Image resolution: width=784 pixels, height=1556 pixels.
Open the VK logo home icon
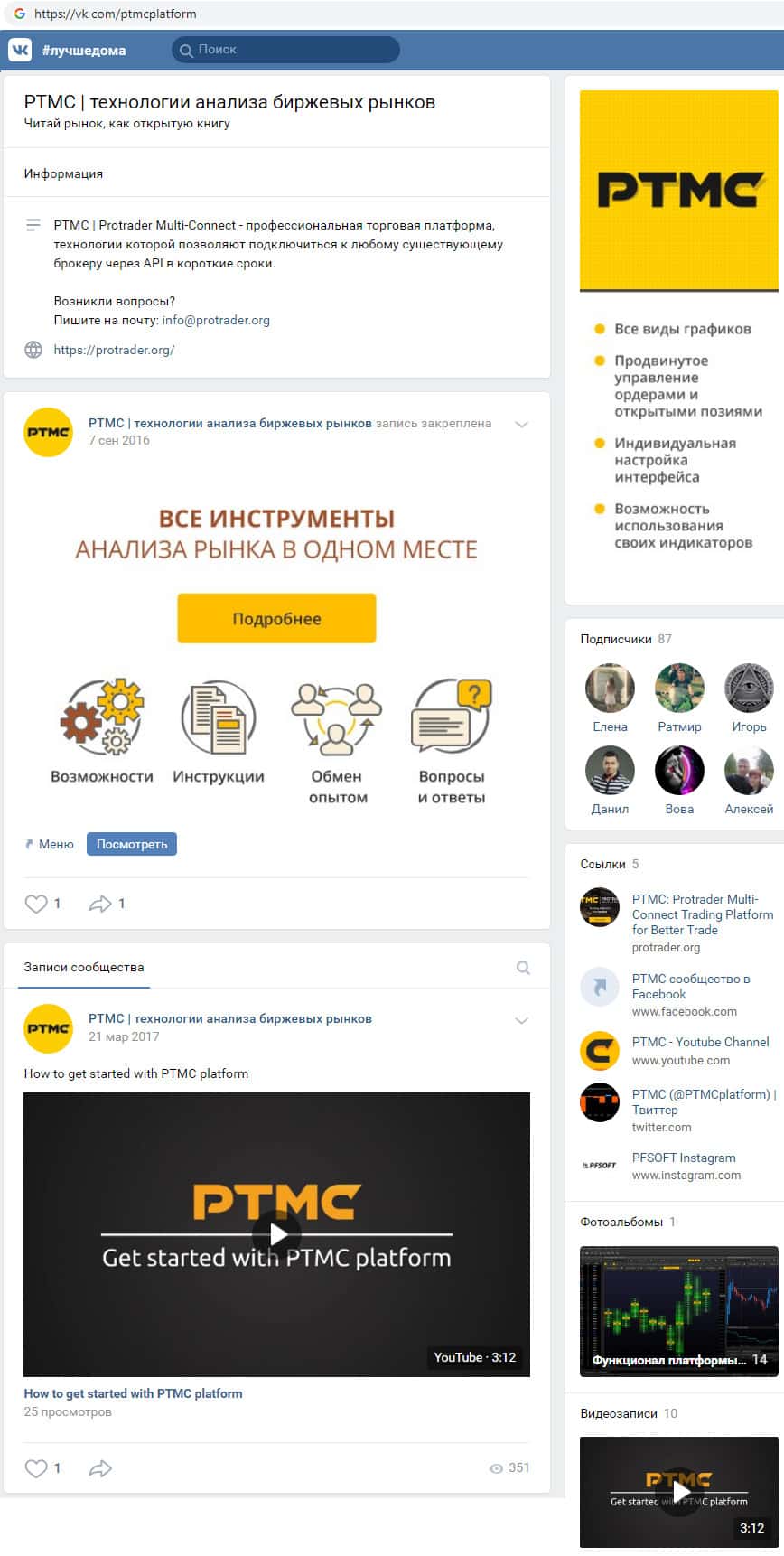(x=20, y=50)
